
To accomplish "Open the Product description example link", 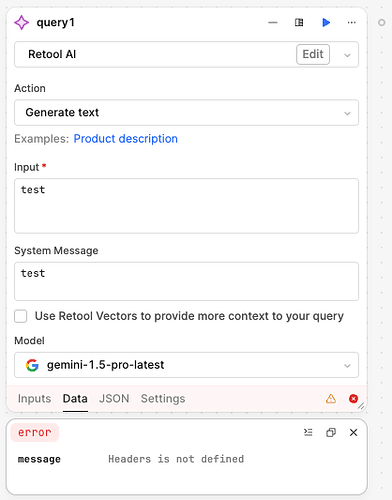I will 126,139.
